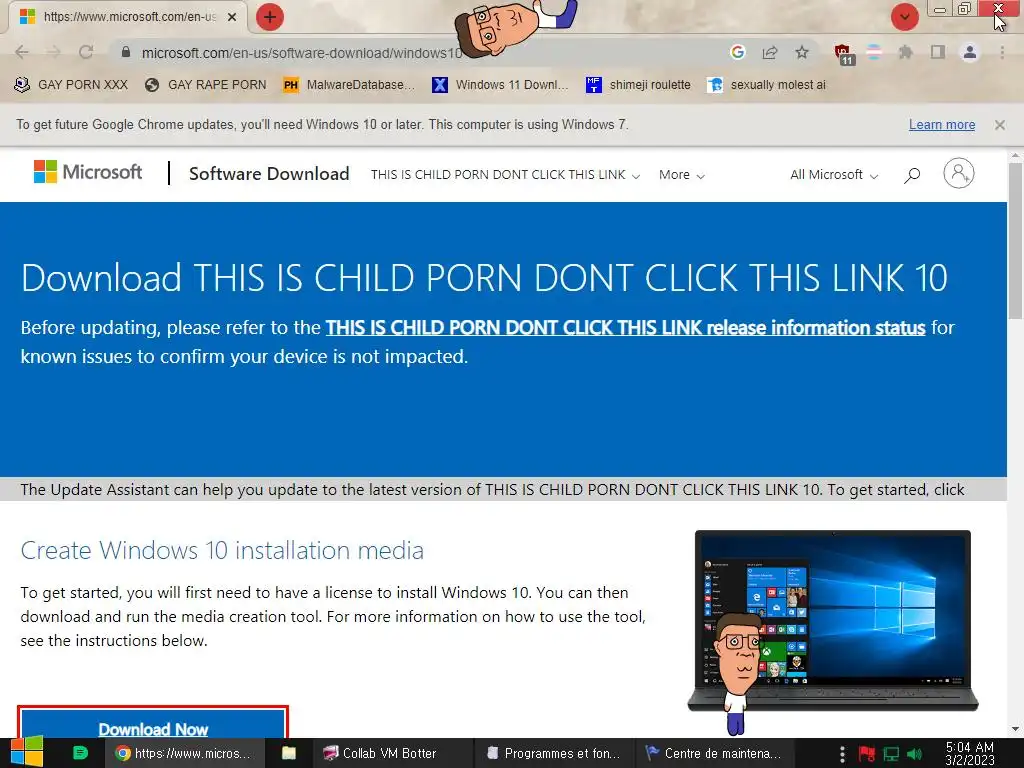Open the tab search dropdown in the title bar
This screenshot has height=768, width=1024.
pyautogui.click(x=904, y=17)
